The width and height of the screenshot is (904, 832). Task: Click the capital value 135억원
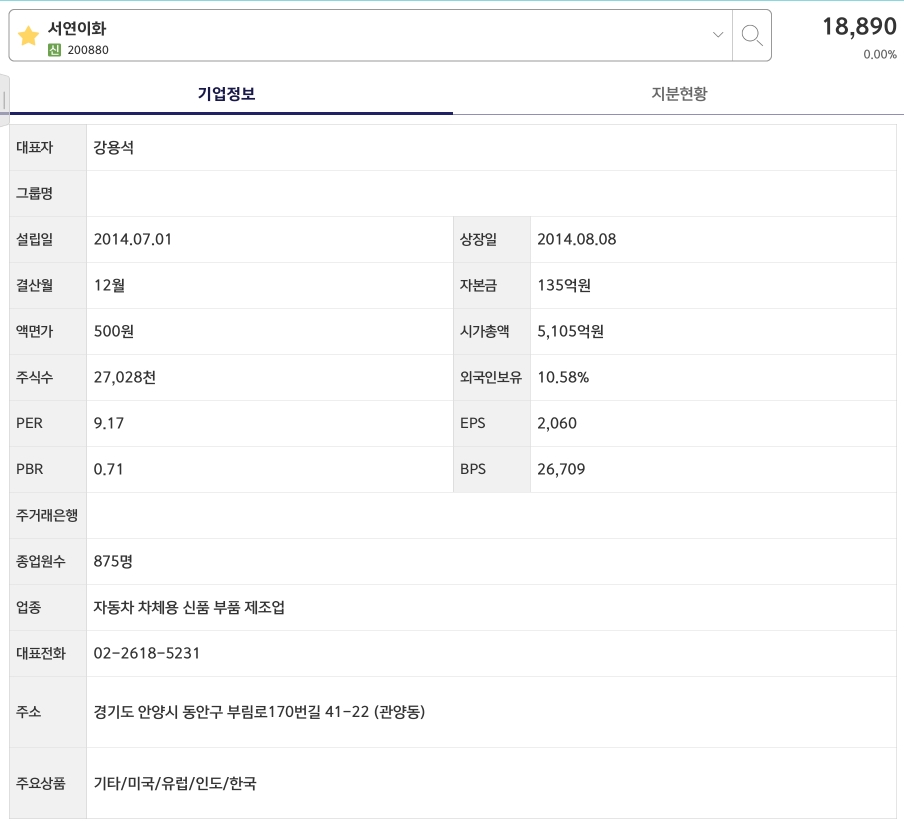564,285
